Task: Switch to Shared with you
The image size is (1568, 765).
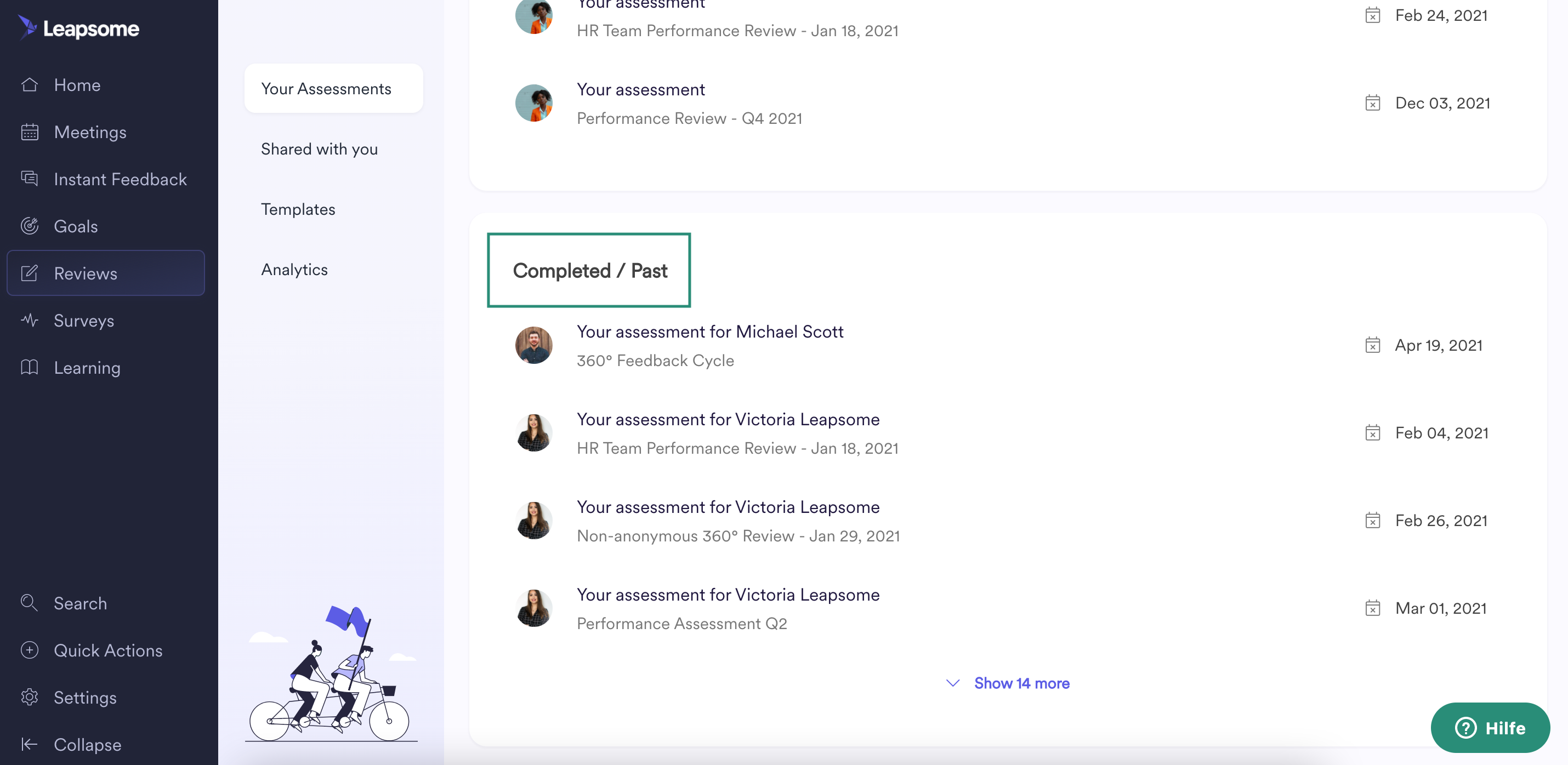Action: click(x=320, y=149)
